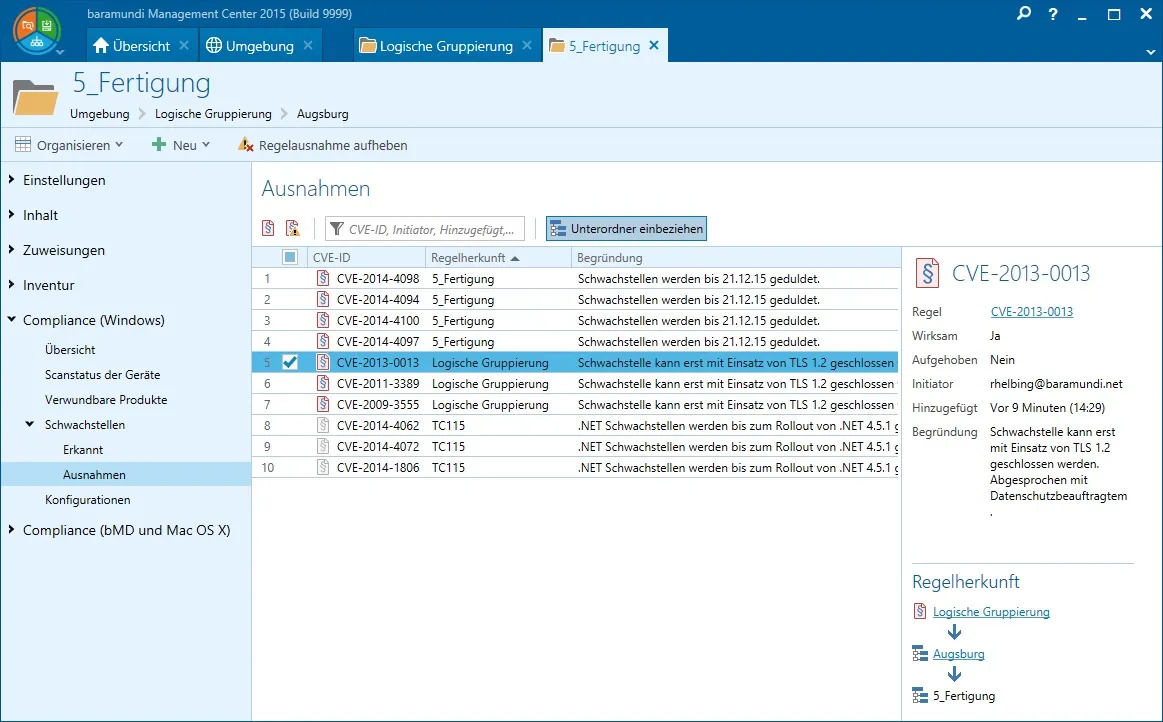Click the gray rule icon of CVE-2014-4062 row
Viewport: 1163px width, 722px height.
[323, 425]
